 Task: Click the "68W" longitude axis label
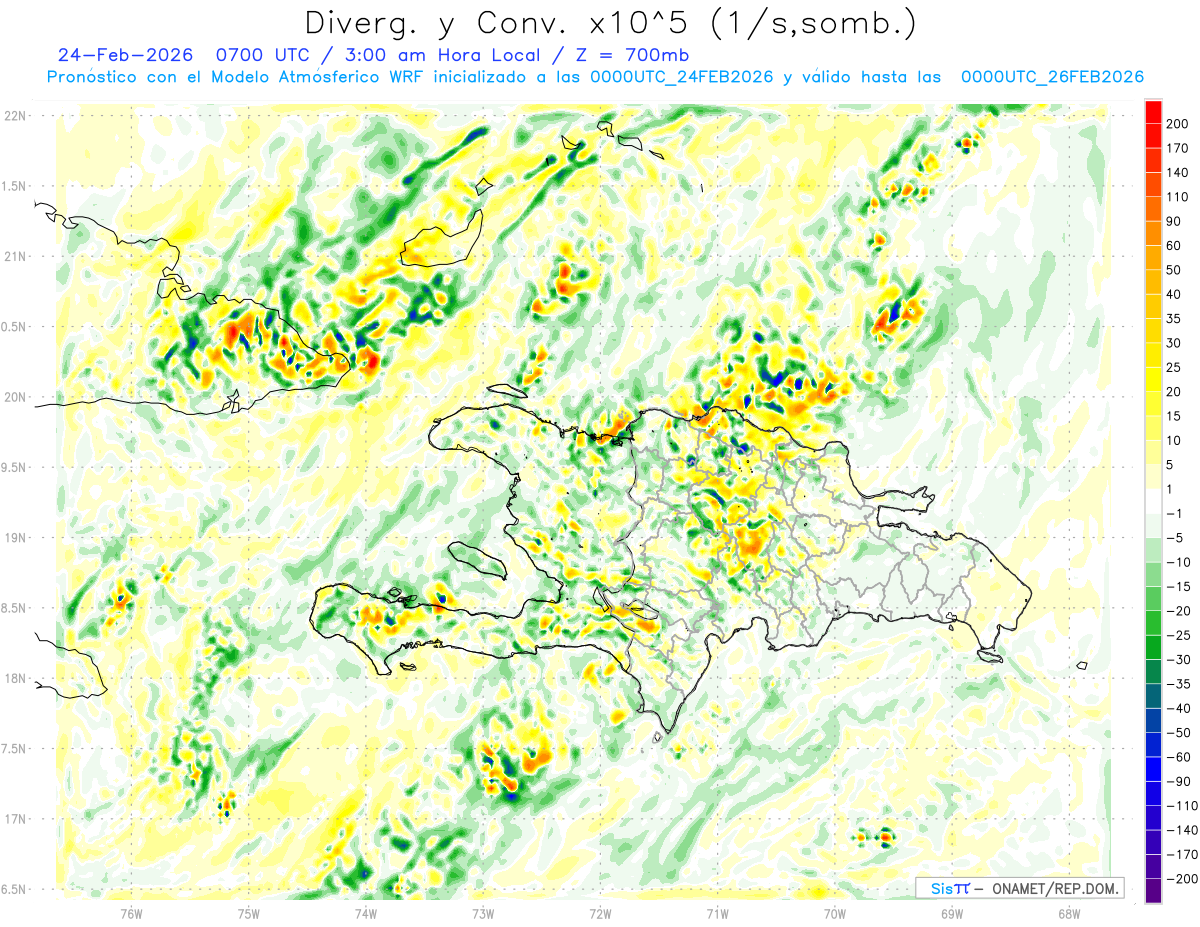coord(1069,913)
